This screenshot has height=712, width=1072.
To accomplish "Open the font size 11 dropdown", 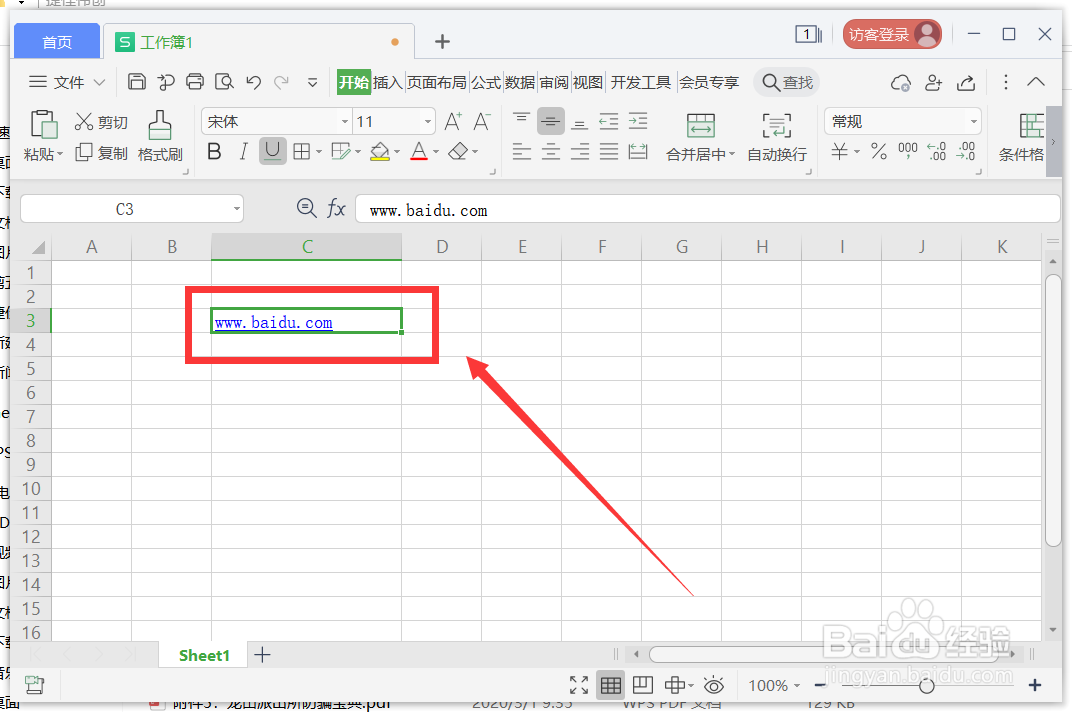I will 427,122.
